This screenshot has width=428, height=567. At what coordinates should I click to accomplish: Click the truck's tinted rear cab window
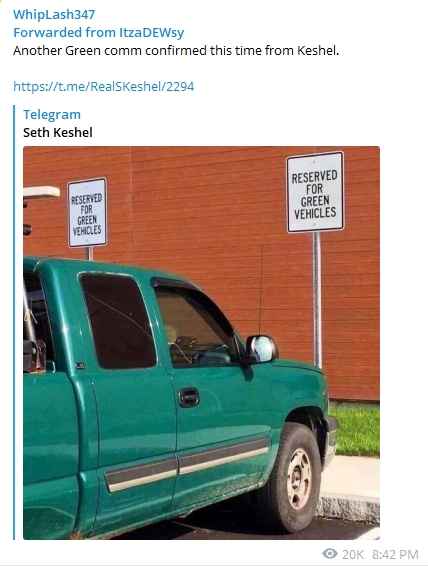[118, 320]
